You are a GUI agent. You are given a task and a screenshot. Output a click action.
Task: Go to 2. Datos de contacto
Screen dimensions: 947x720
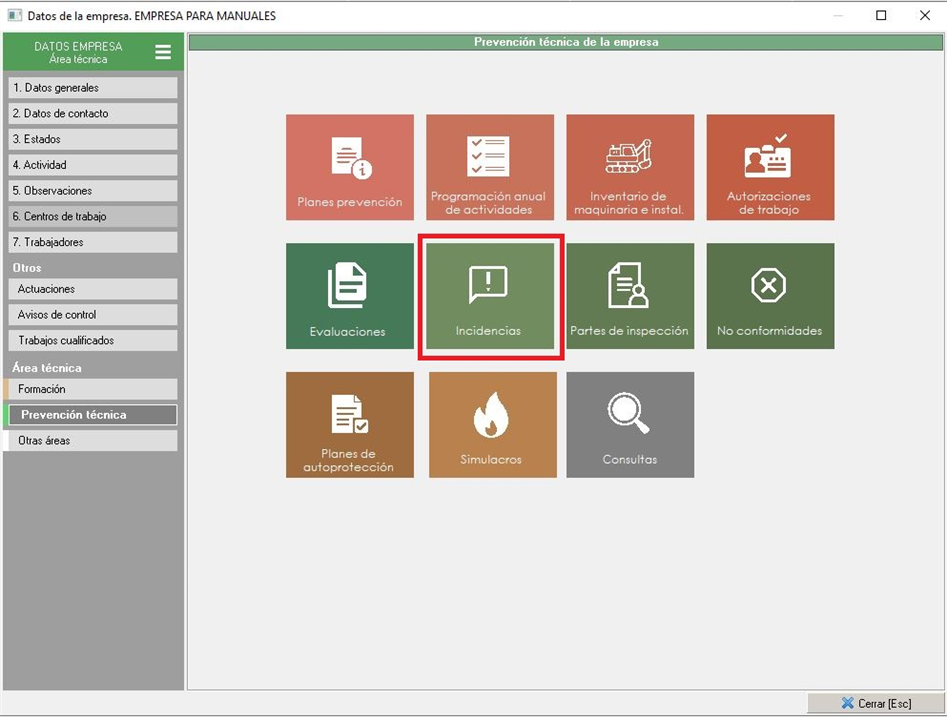pyautogui.click(x=93, y=114)
